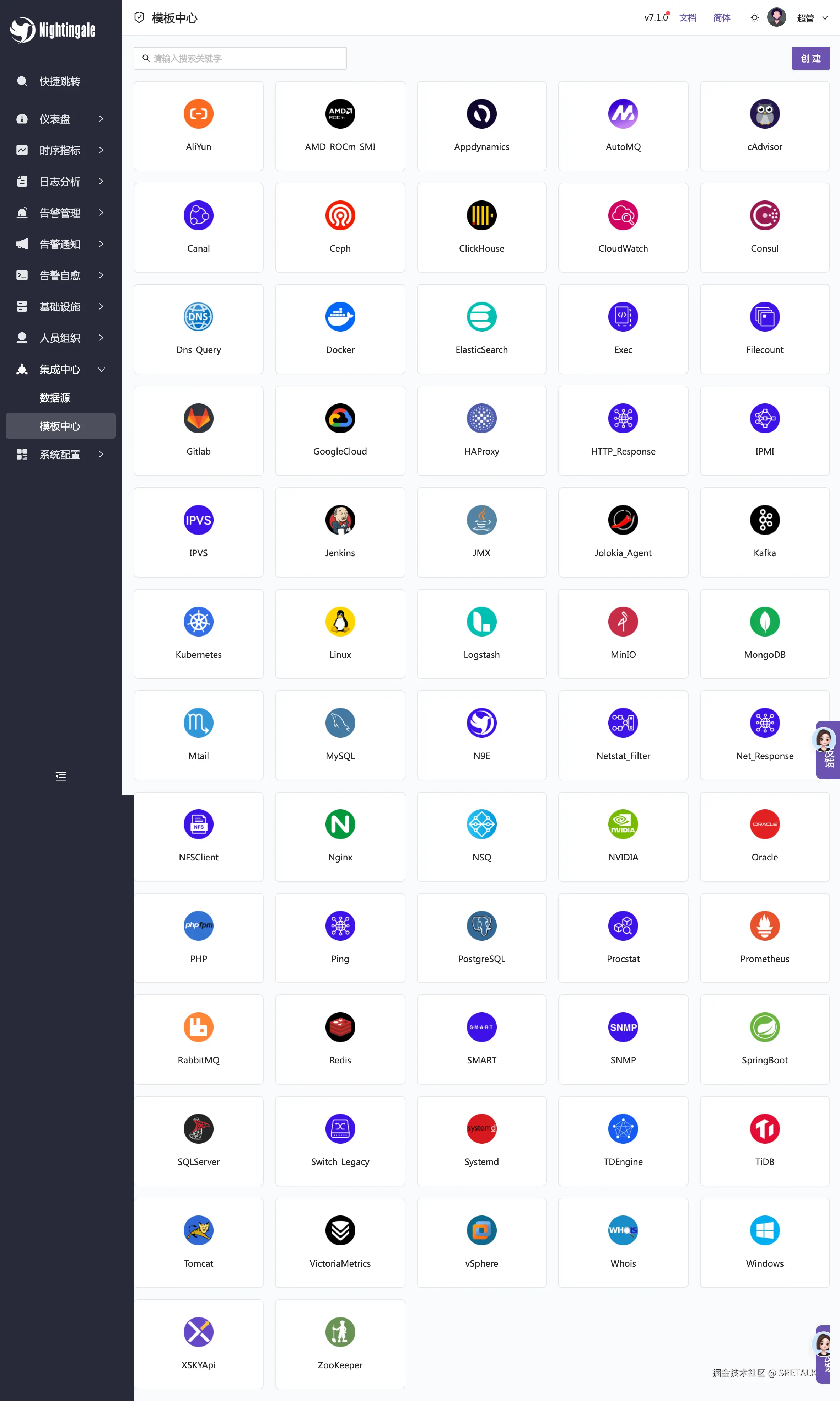The image size is (840, 1401).
Task: Open the Jenkins template icon
Action: 340,520
